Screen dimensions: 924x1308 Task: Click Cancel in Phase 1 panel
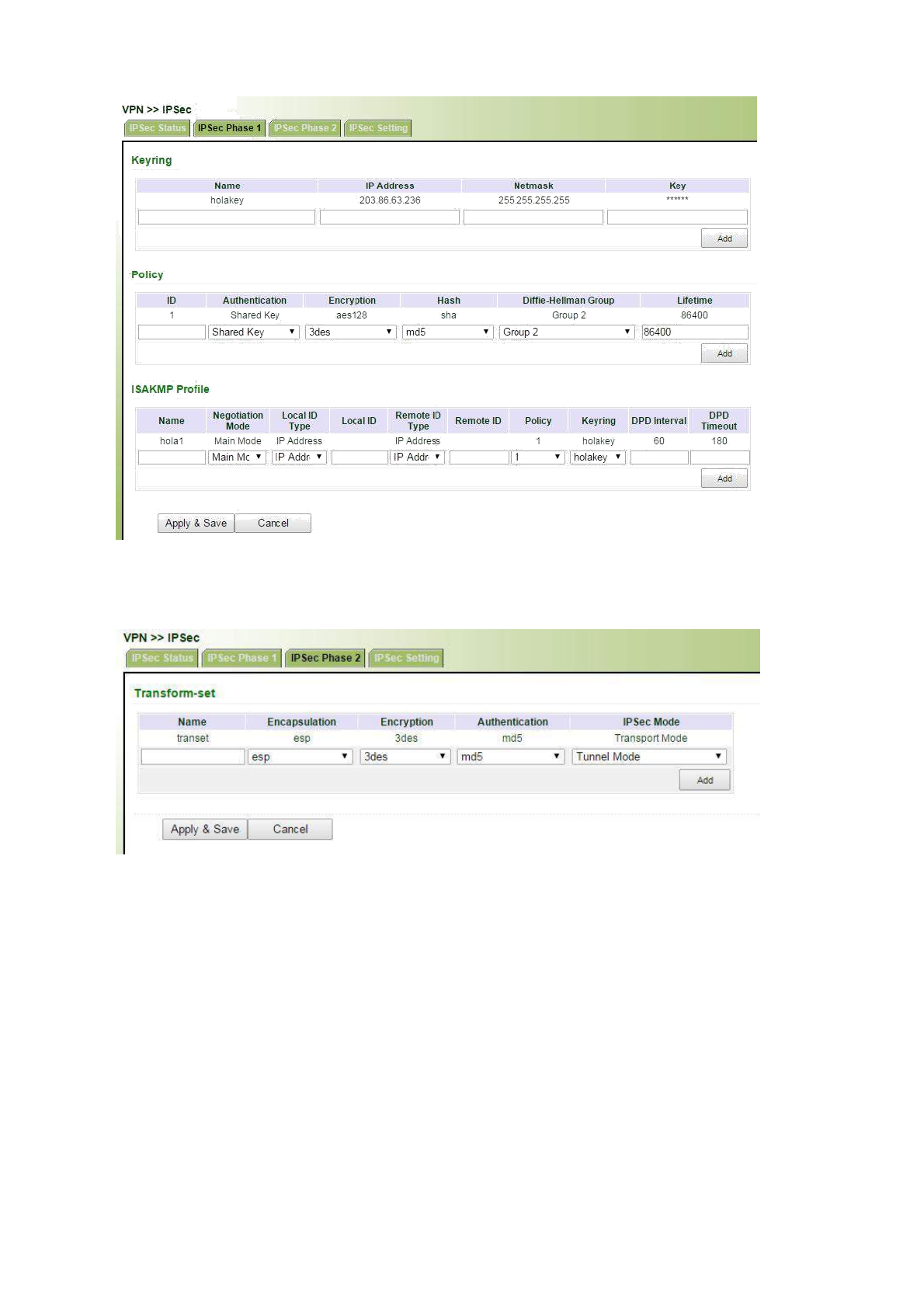pyautogui.click(x=273, y=524)
